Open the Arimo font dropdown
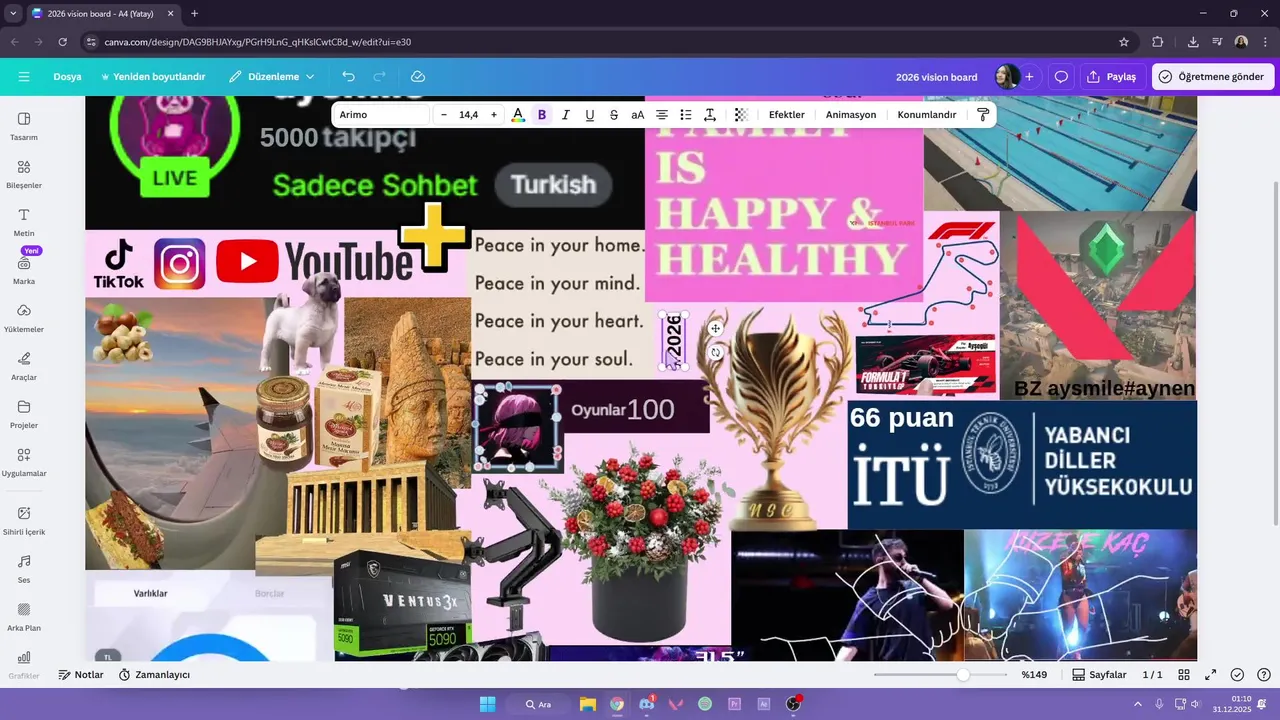 383,115
